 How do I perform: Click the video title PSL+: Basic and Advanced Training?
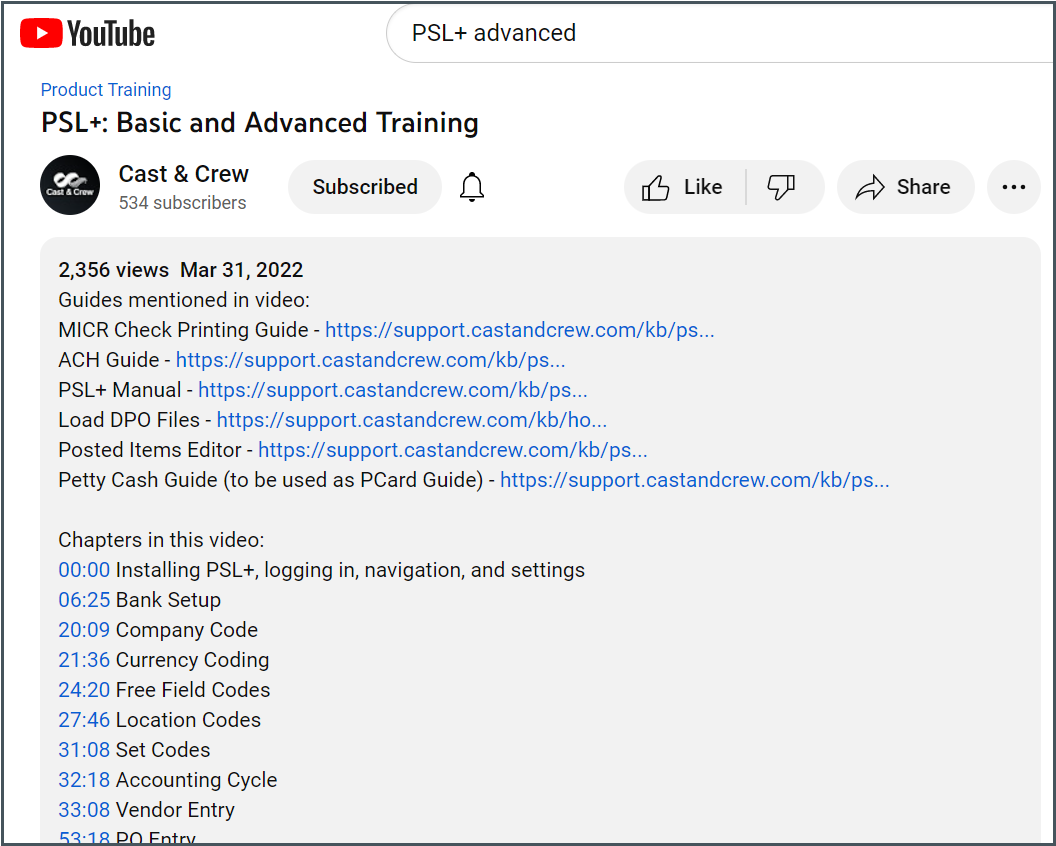260,123
